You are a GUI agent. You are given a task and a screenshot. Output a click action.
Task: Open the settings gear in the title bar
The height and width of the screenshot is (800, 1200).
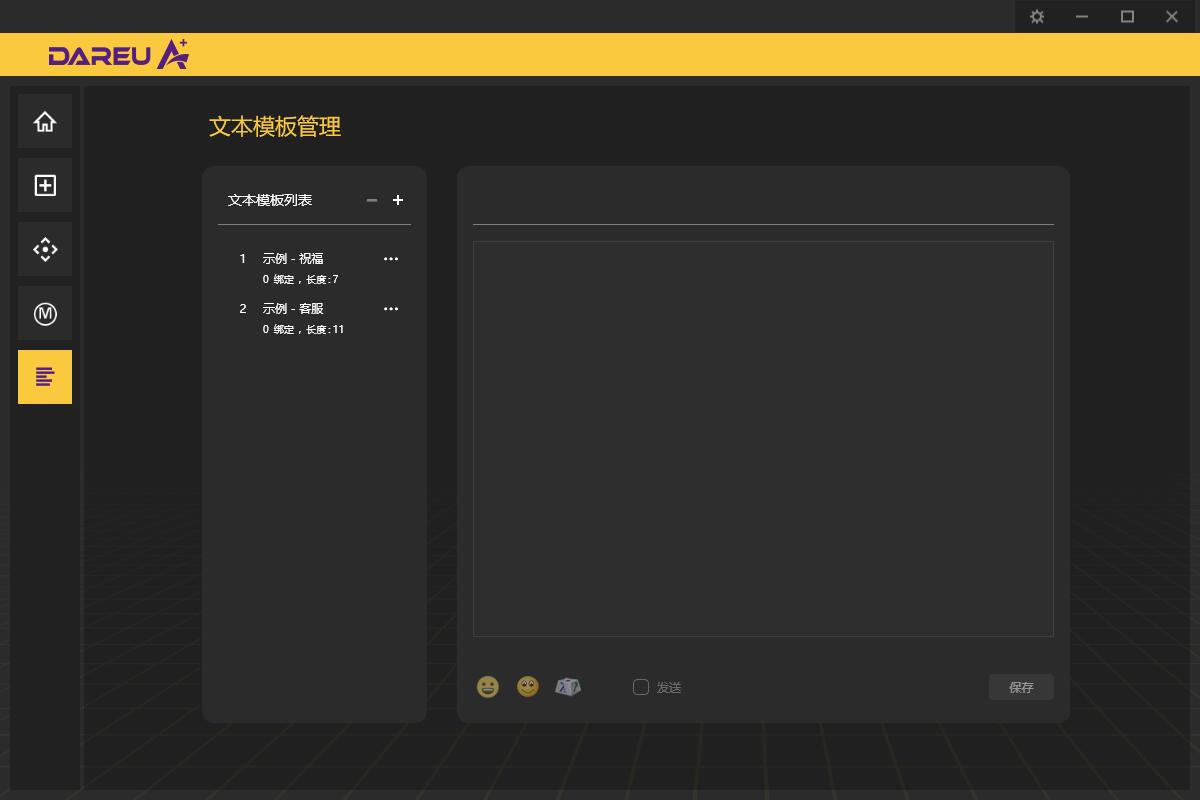[1037, 16]
